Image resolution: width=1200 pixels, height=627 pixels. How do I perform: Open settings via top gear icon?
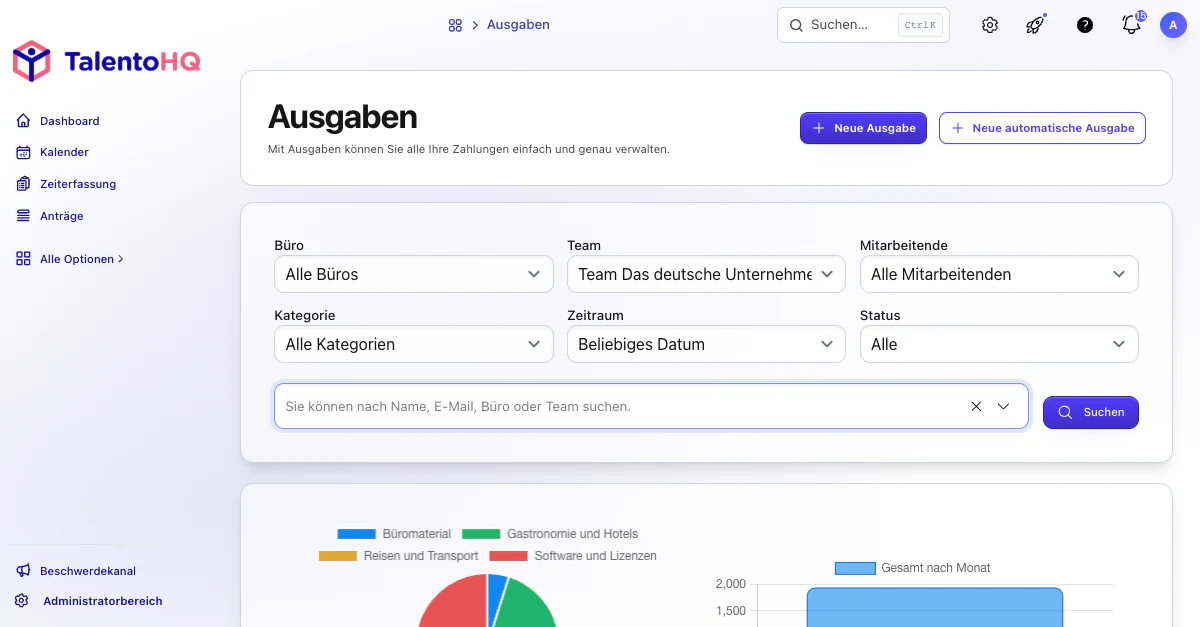[990, 25]
